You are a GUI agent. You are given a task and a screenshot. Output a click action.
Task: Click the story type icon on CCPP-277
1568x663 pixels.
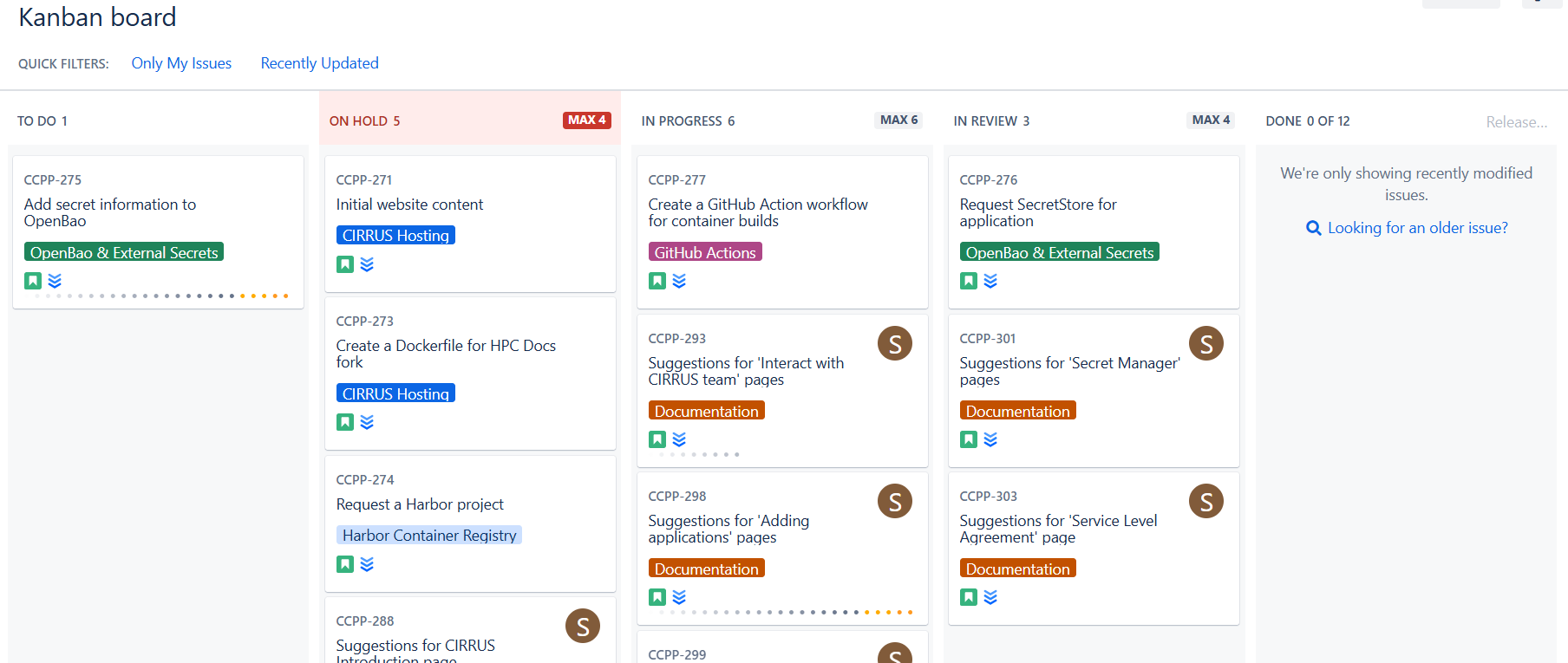657,281
